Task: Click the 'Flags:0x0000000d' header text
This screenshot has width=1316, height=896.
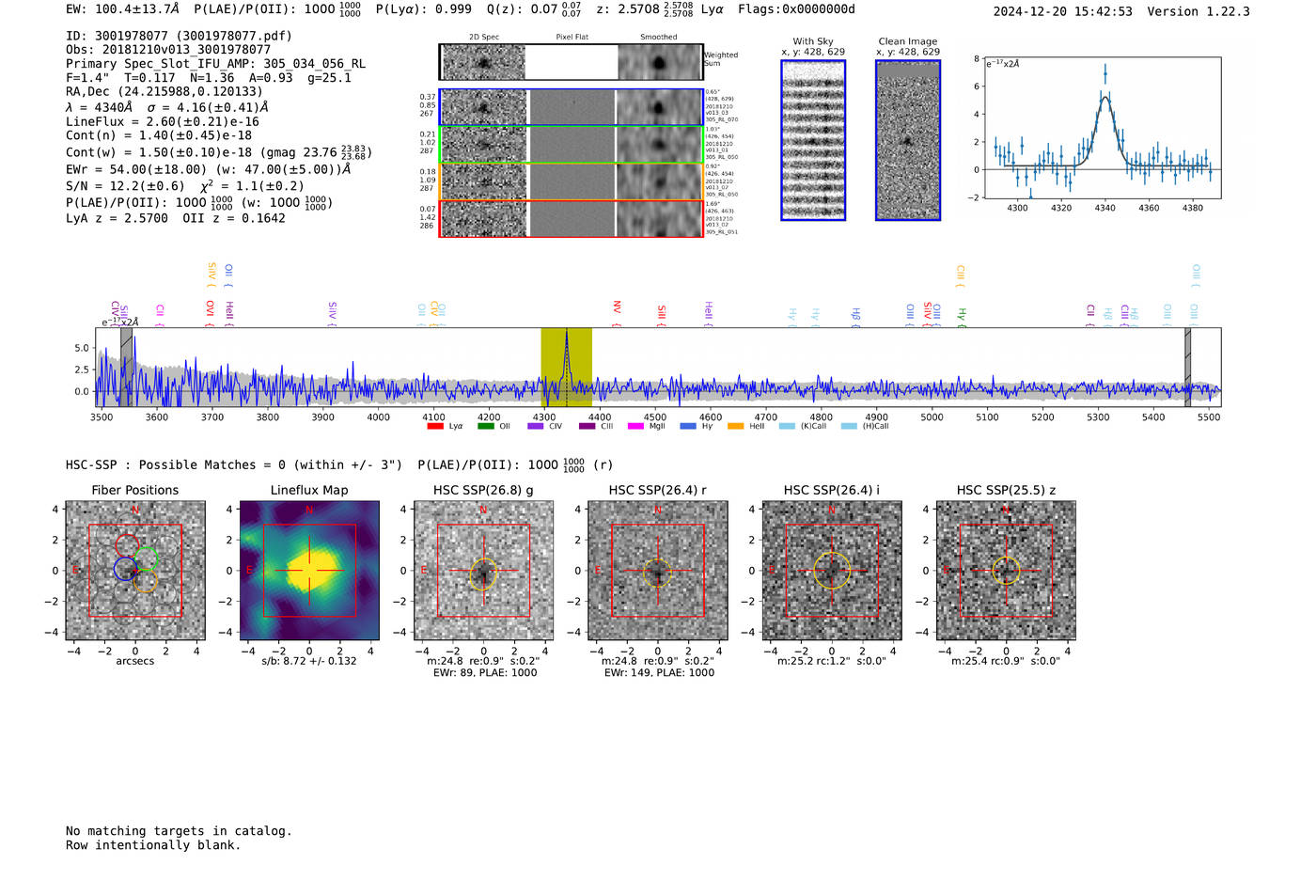Action: coord(796,9)
